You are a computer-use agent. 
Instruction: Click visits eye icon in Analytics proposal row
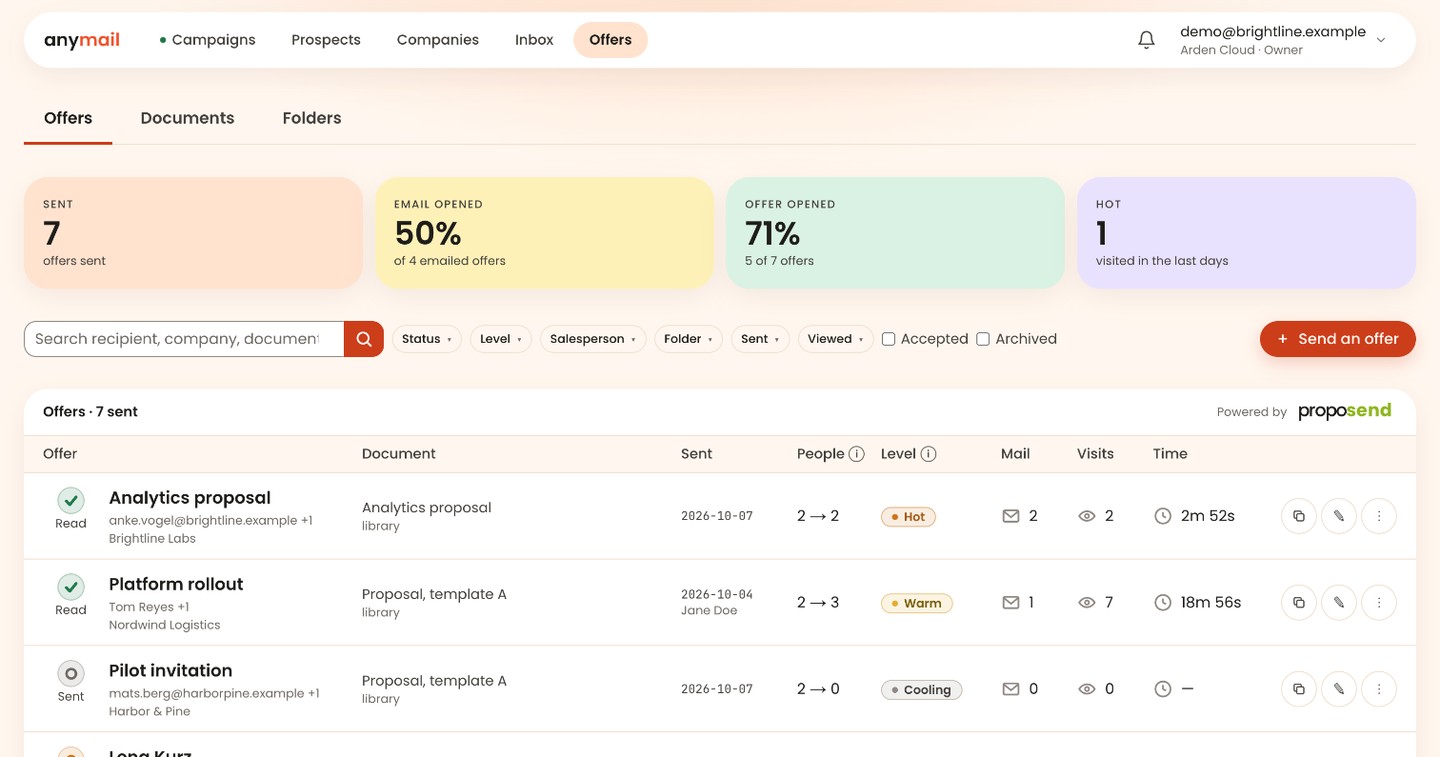(x=1087, y=516)
